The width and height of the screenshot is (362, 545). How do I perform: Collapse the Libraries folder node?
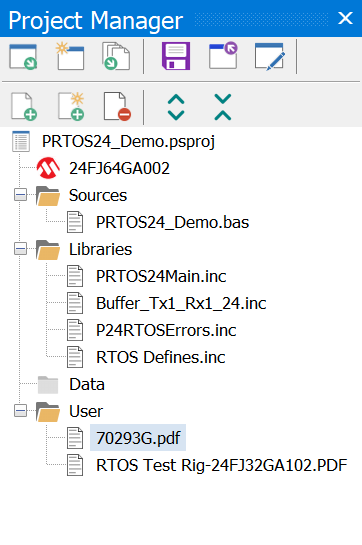pyautogui.click(x=21, y=249)
